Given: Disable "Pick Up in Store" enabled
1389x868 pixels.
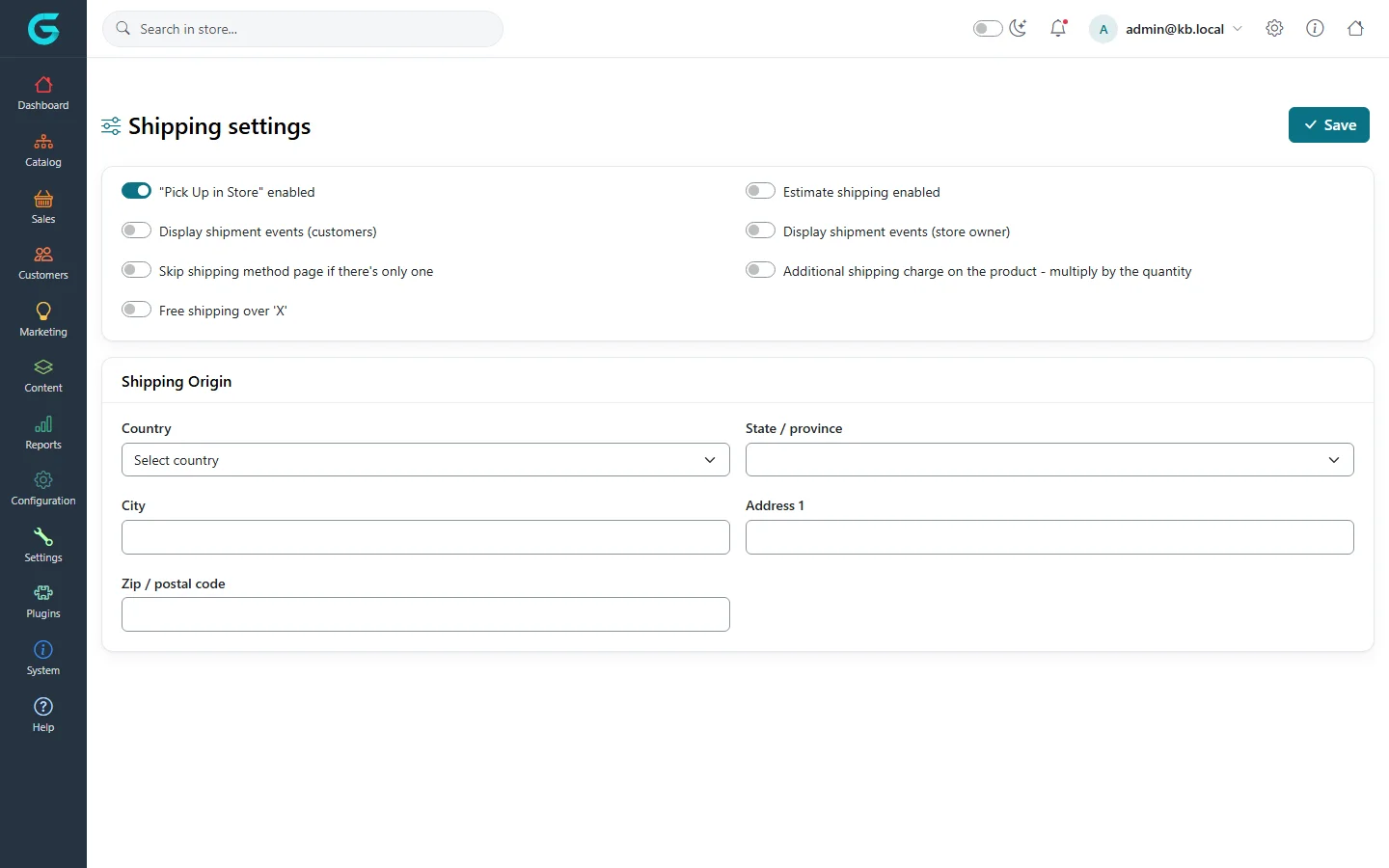Looking at the screenshot, I should tap(136, 191).
